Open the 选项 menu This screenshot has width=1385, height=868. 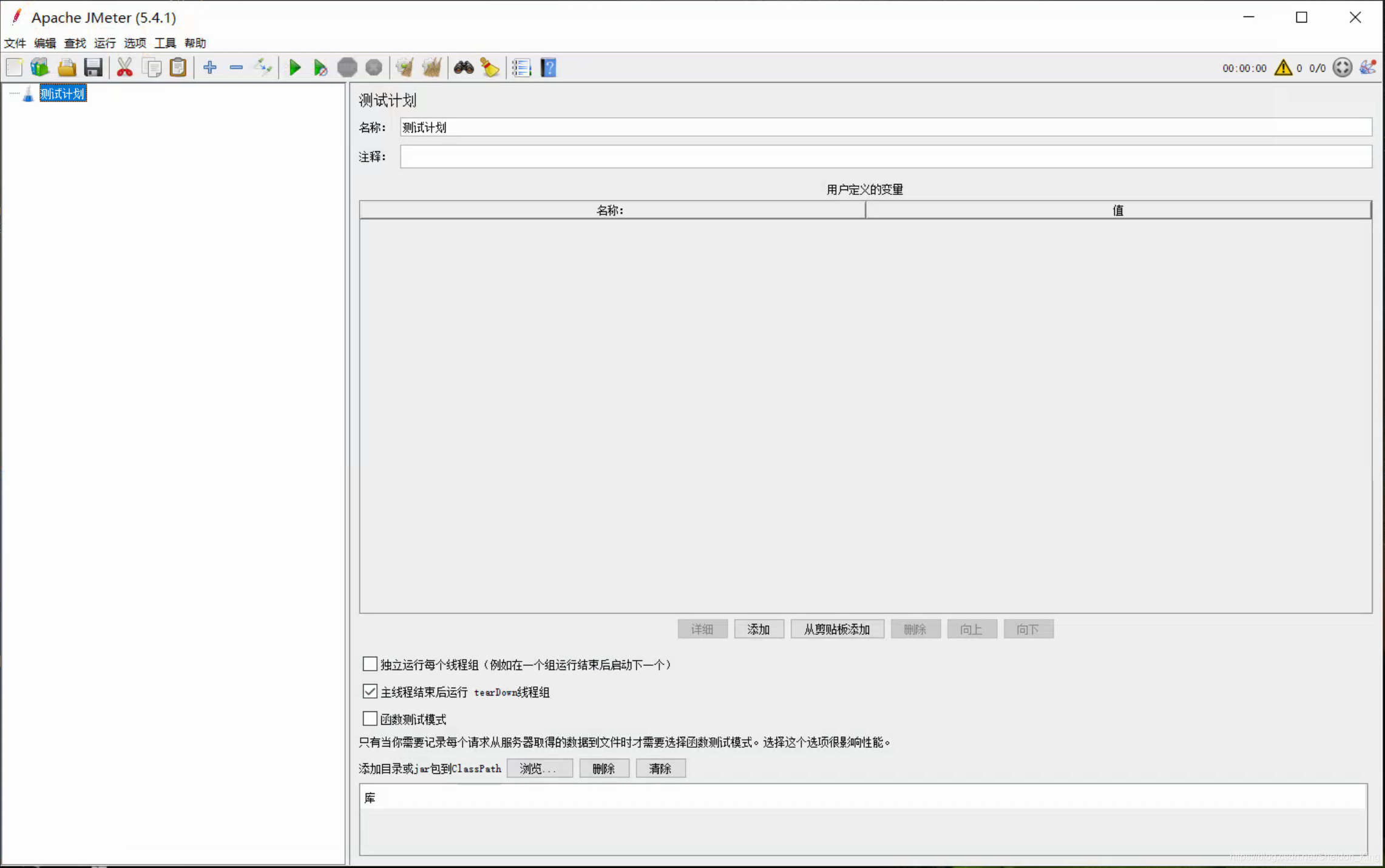coord(135,43)
